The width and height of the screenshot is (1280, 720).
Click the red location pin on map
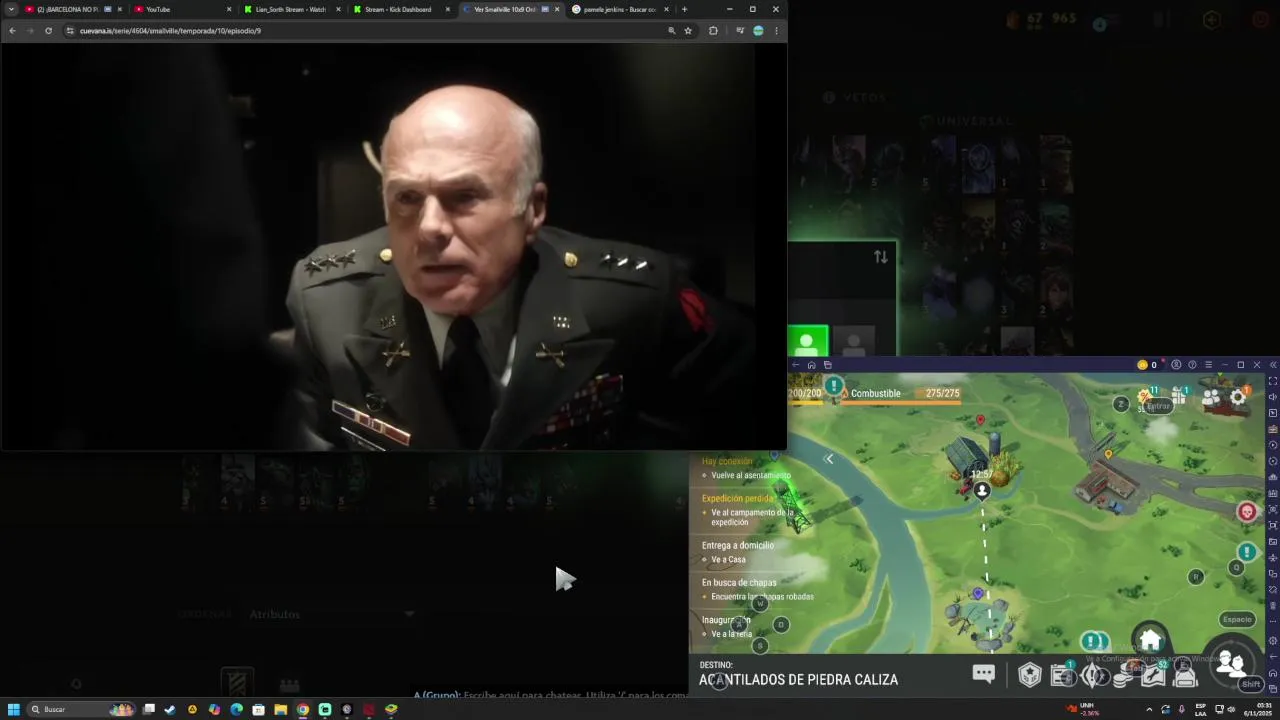980,420
